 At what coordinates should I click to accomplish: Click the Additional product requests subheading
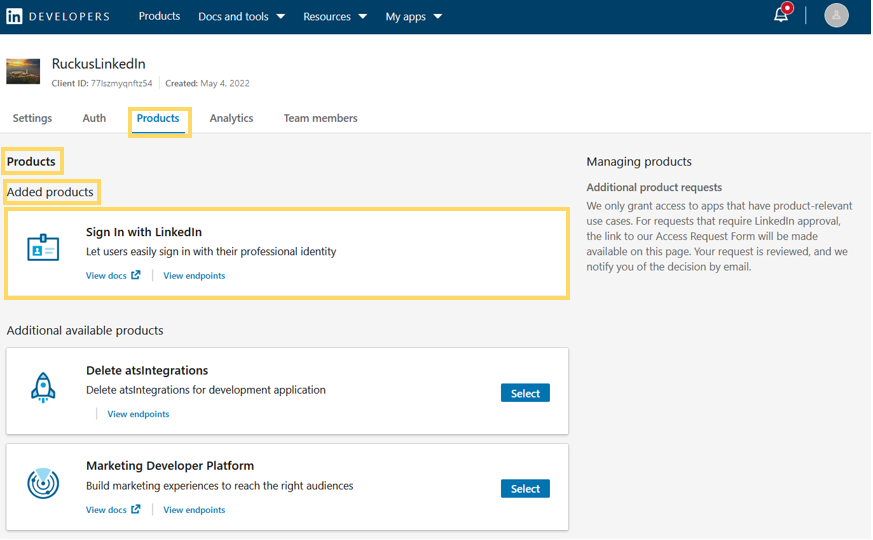pos(654,188)
